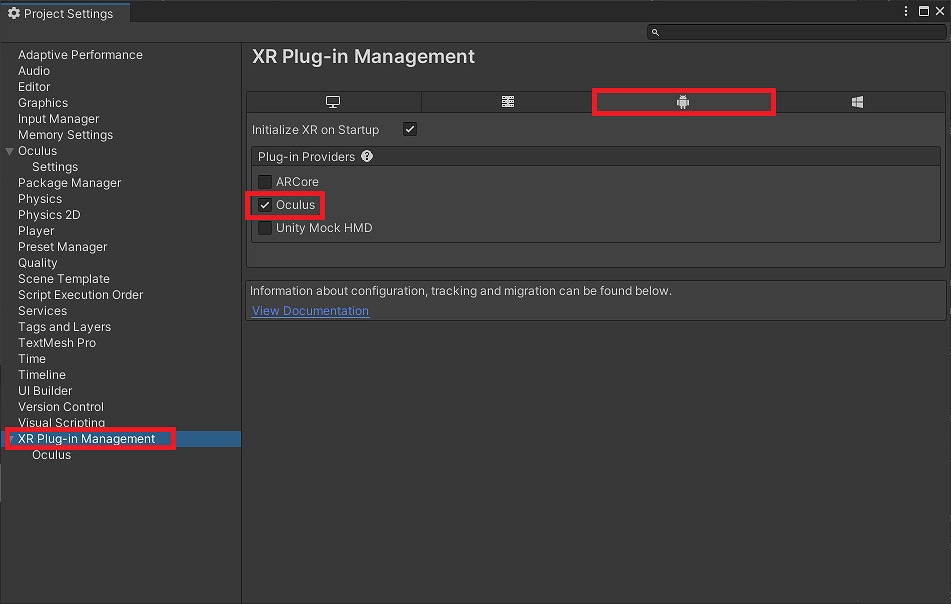This screenshot has height=604, width=951.
Task: Click the Plug-in Providers help icon
Action: tap(367, 156)
